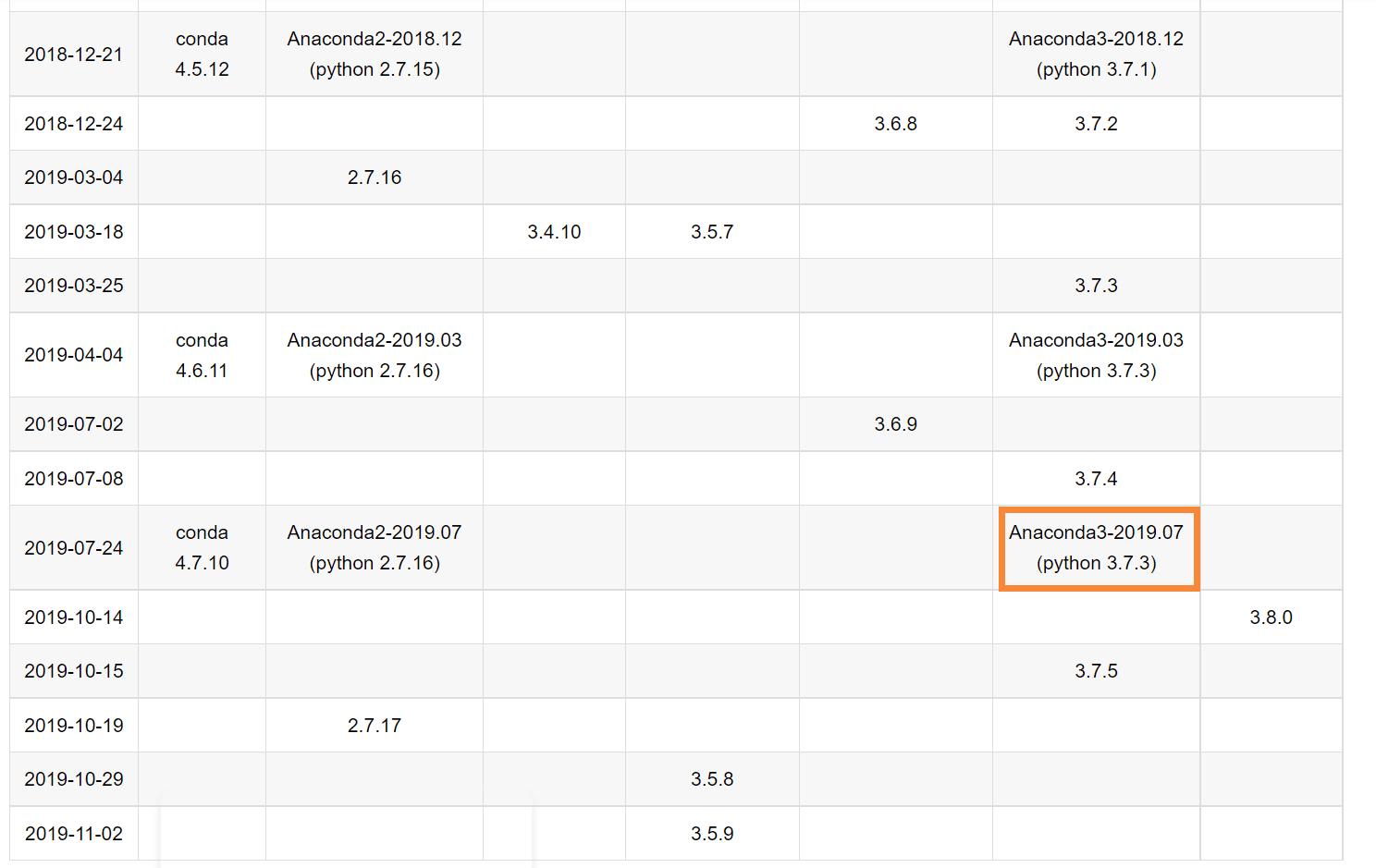Select the 2019-10-15 date cell
This screenshot has width=1376, height=868.
74,671
